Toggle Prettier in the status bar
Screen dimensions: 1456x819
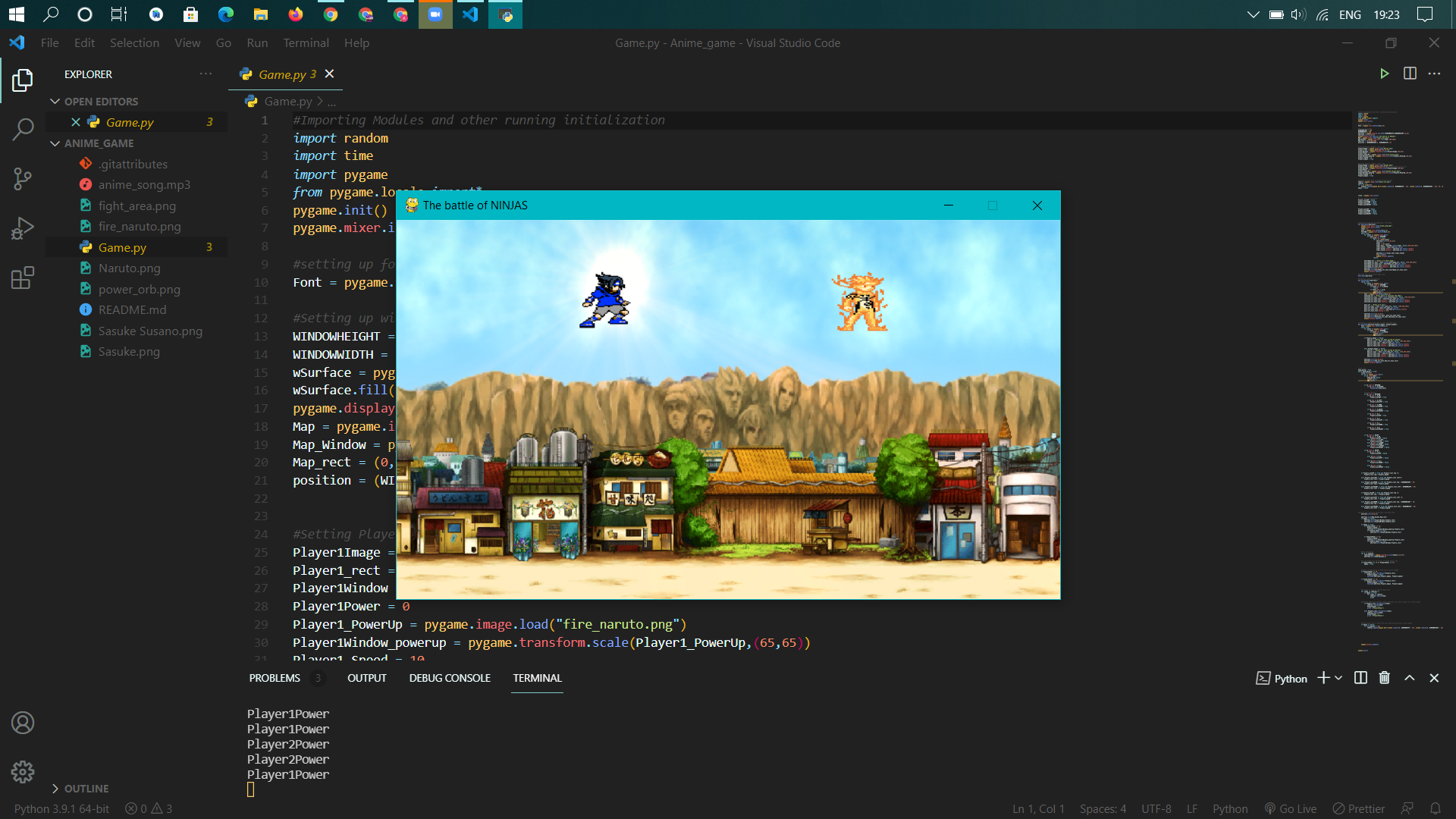point(1359,809)
